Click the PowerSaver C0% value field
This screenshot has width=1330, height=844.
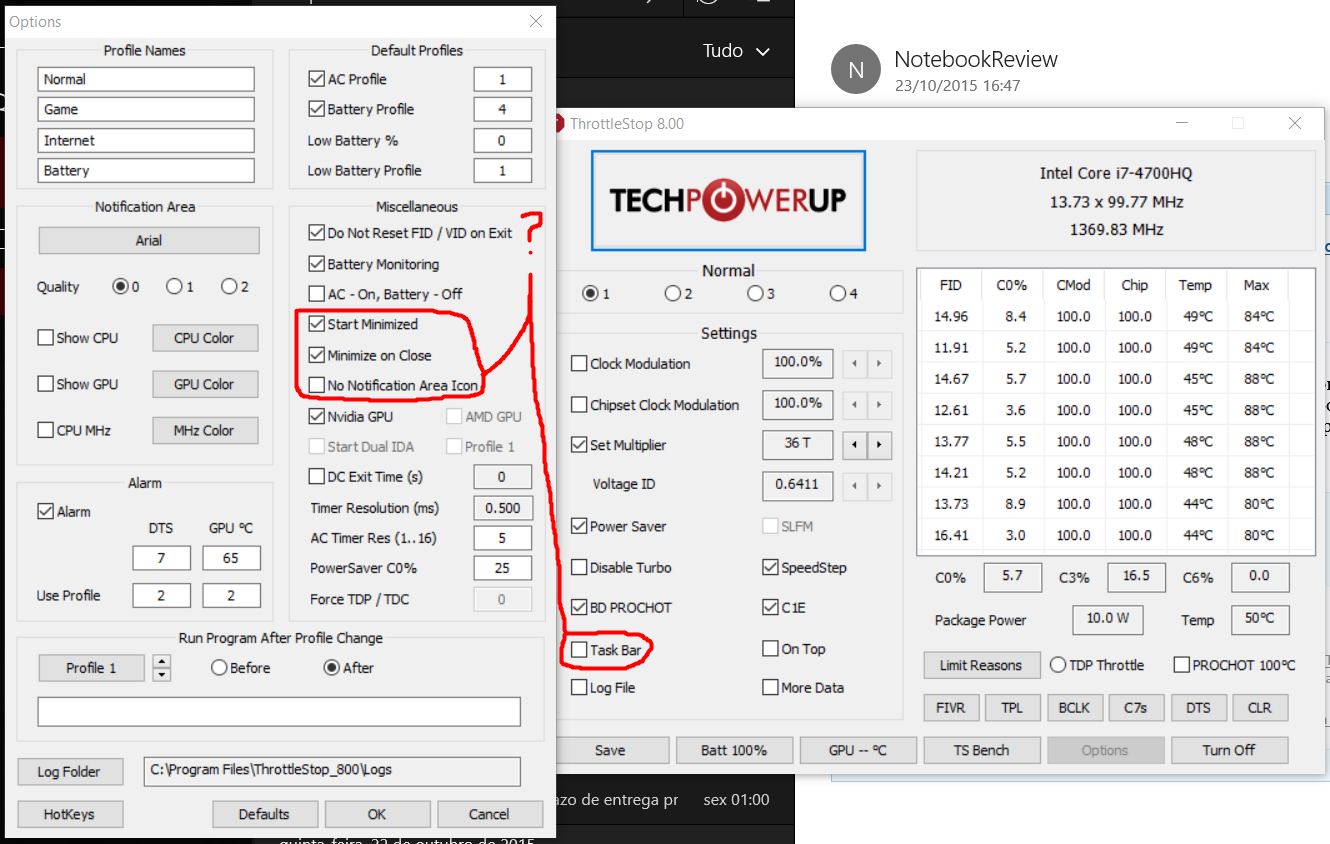(502, 568)
